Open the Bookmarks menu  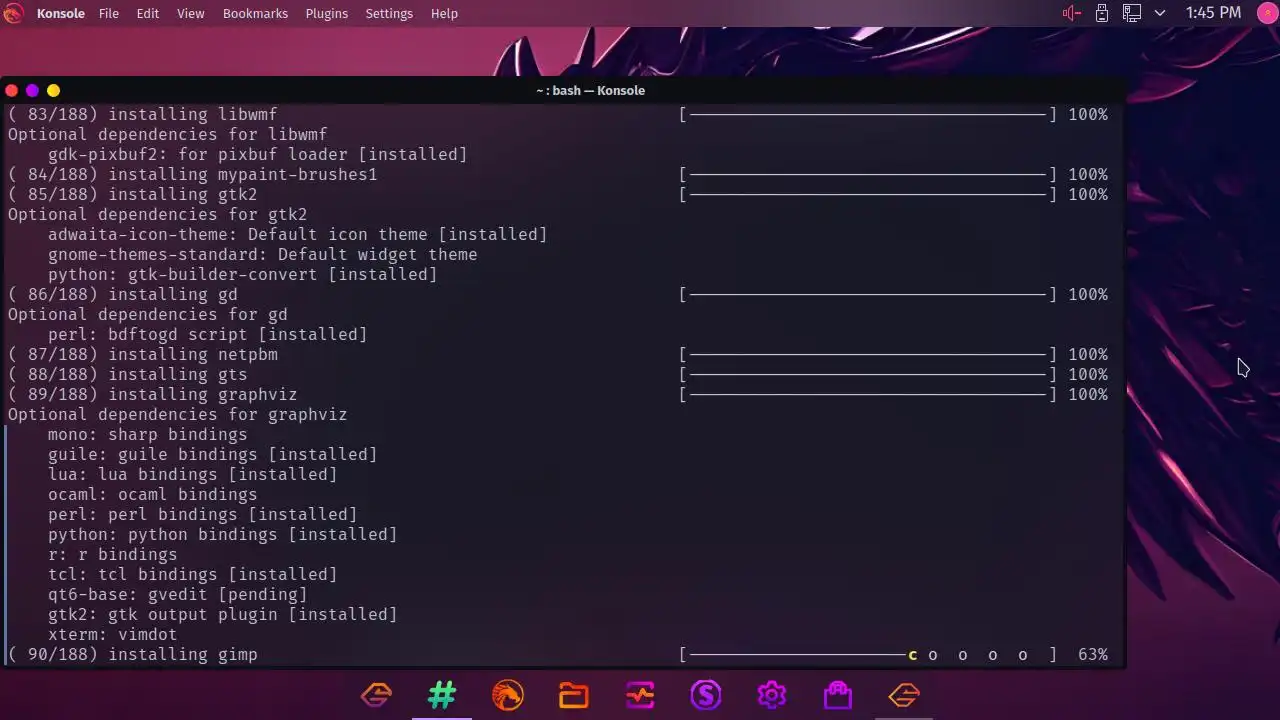tap(255, 13)
